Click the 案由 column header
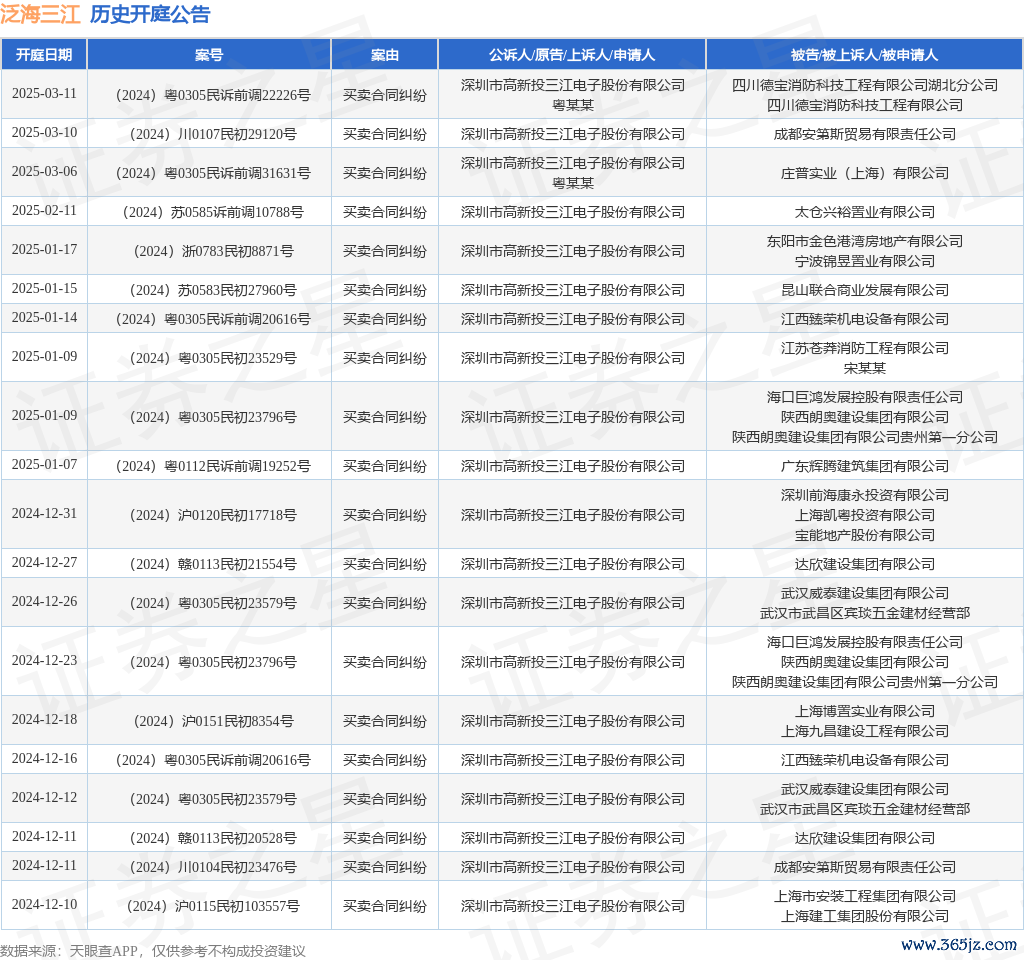Screen dimensions: 1024x960 [385, 55]
